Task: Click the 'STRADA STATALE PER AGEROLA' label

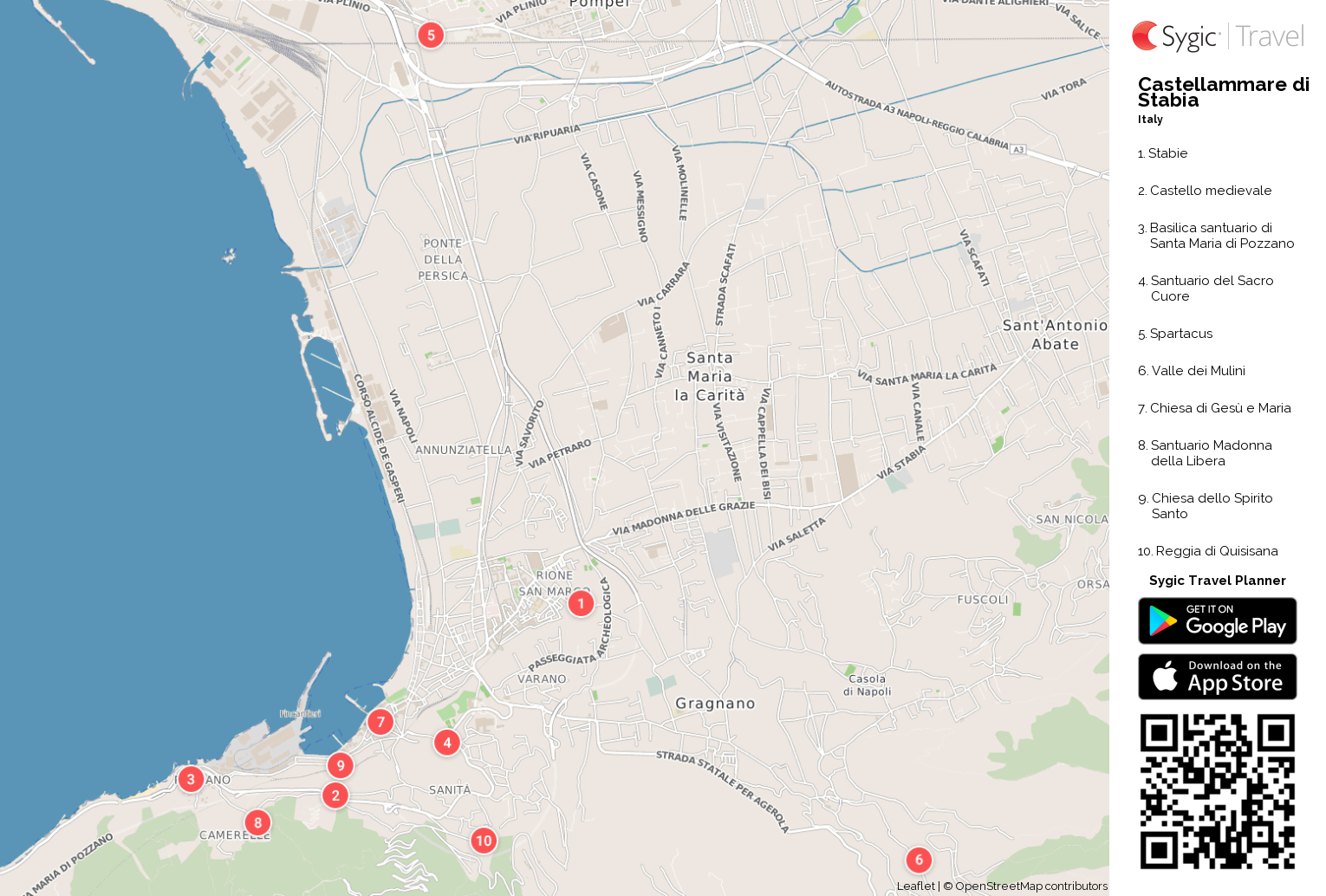Action: pos(722,791)
